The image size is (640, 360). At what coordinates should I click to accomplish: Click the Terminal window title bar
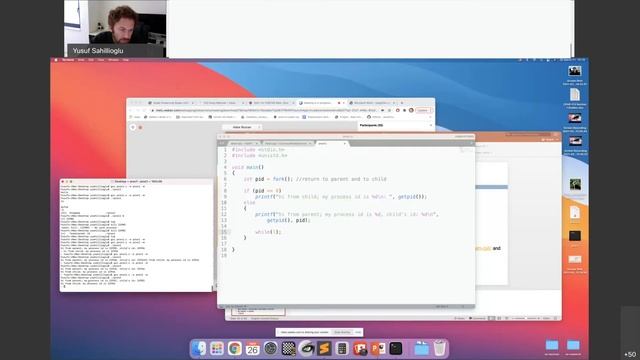[x=137, y=181]
